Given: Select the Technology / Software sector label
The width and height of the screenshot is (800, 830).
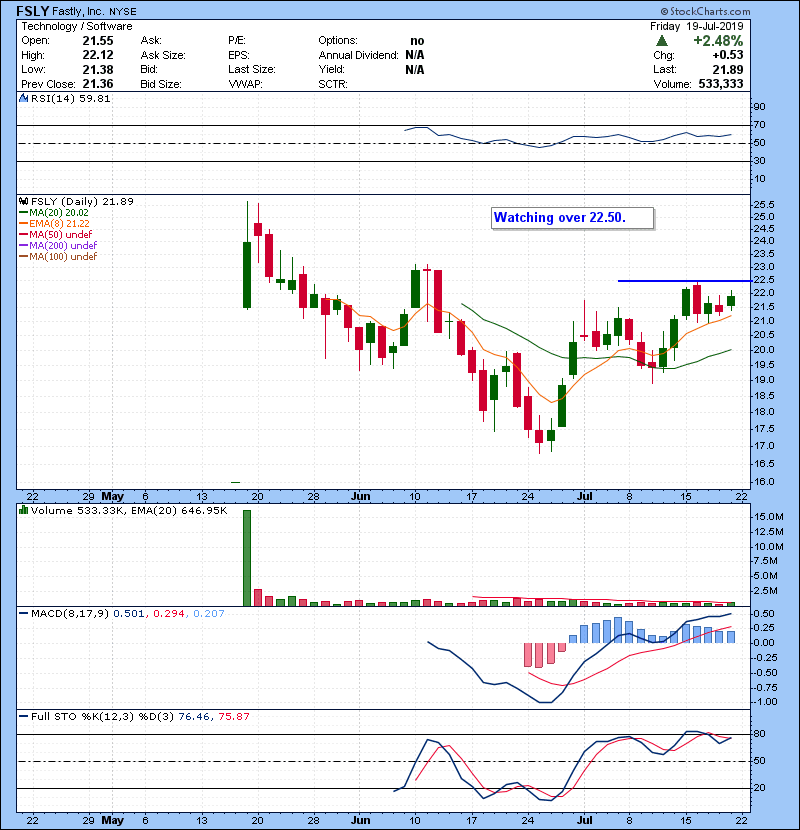Looking at the screenshot, I should click(x=77, y=26).
